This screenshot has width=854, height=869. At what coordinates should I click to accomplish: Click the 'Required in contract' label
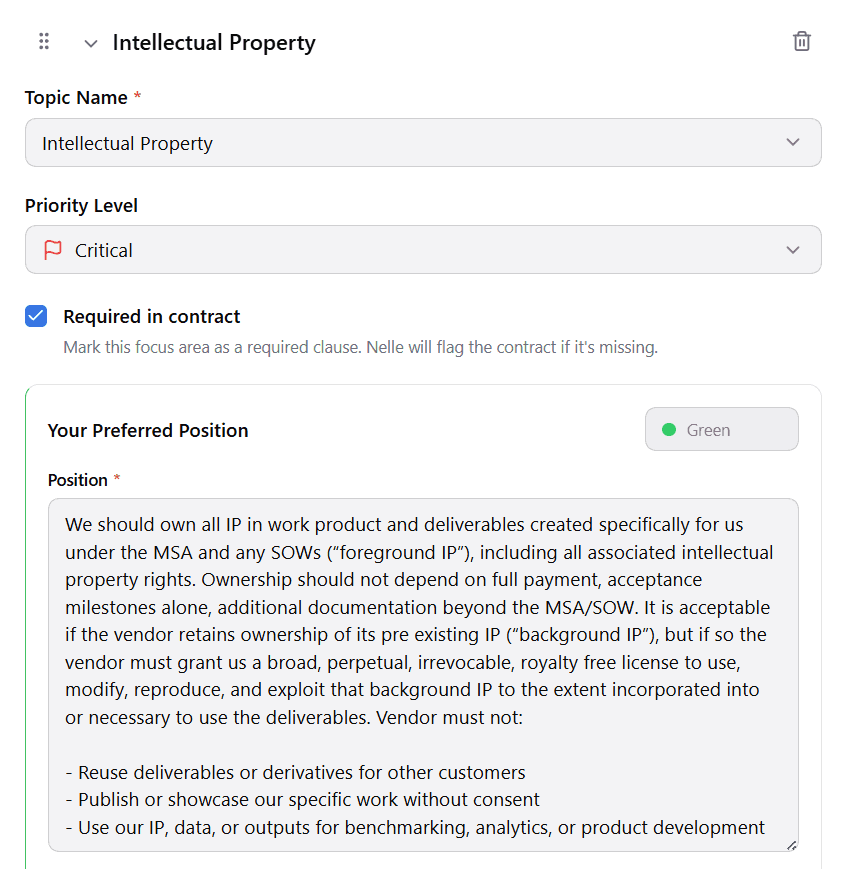[x=151, y=316]
